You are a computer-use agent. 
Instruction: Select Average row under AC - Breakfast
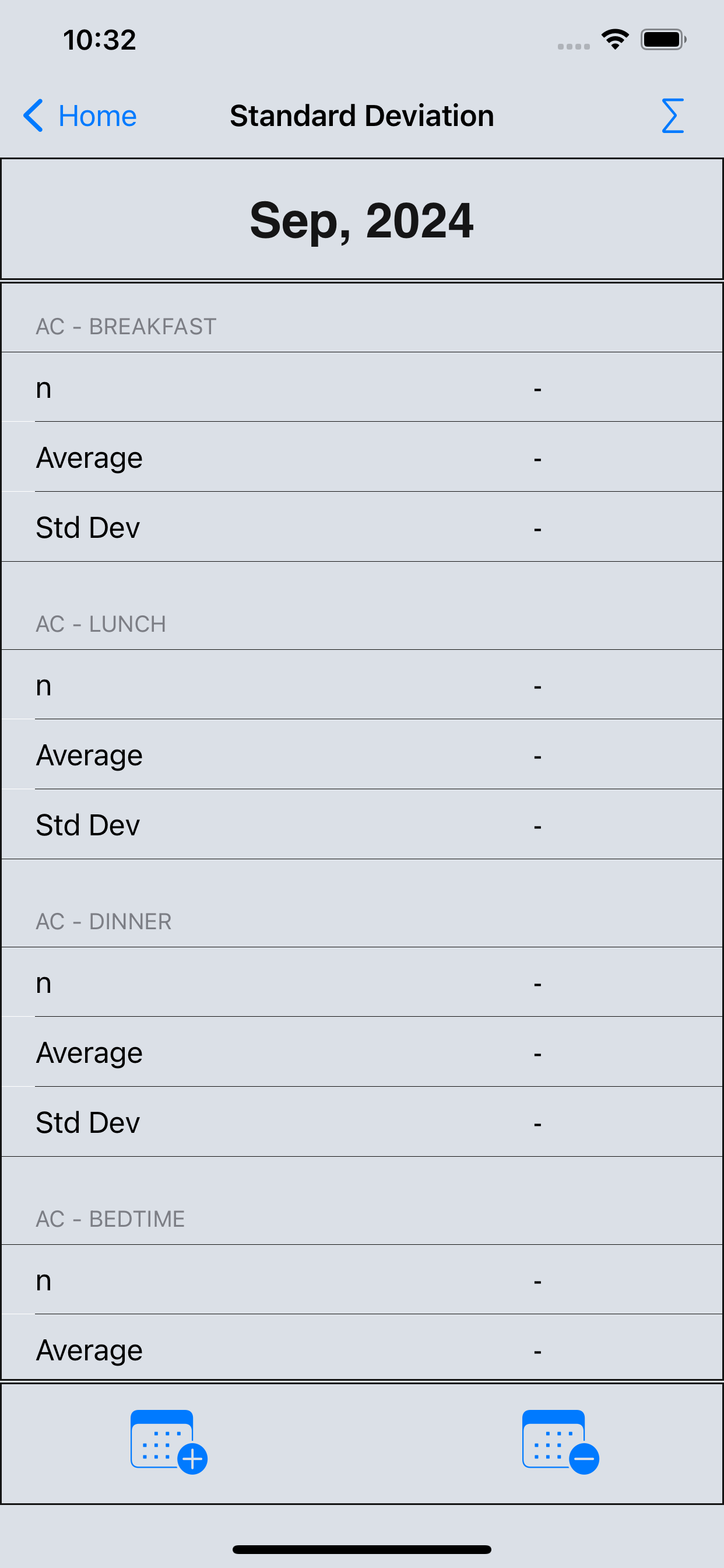[x=362, y=457]
